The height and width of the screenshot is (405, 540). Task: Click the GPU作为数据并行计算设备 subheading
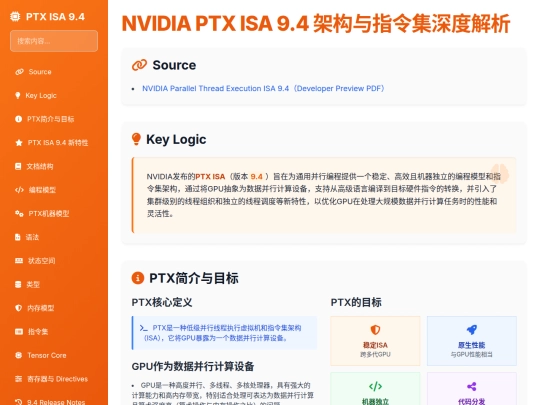click(193, 366)
